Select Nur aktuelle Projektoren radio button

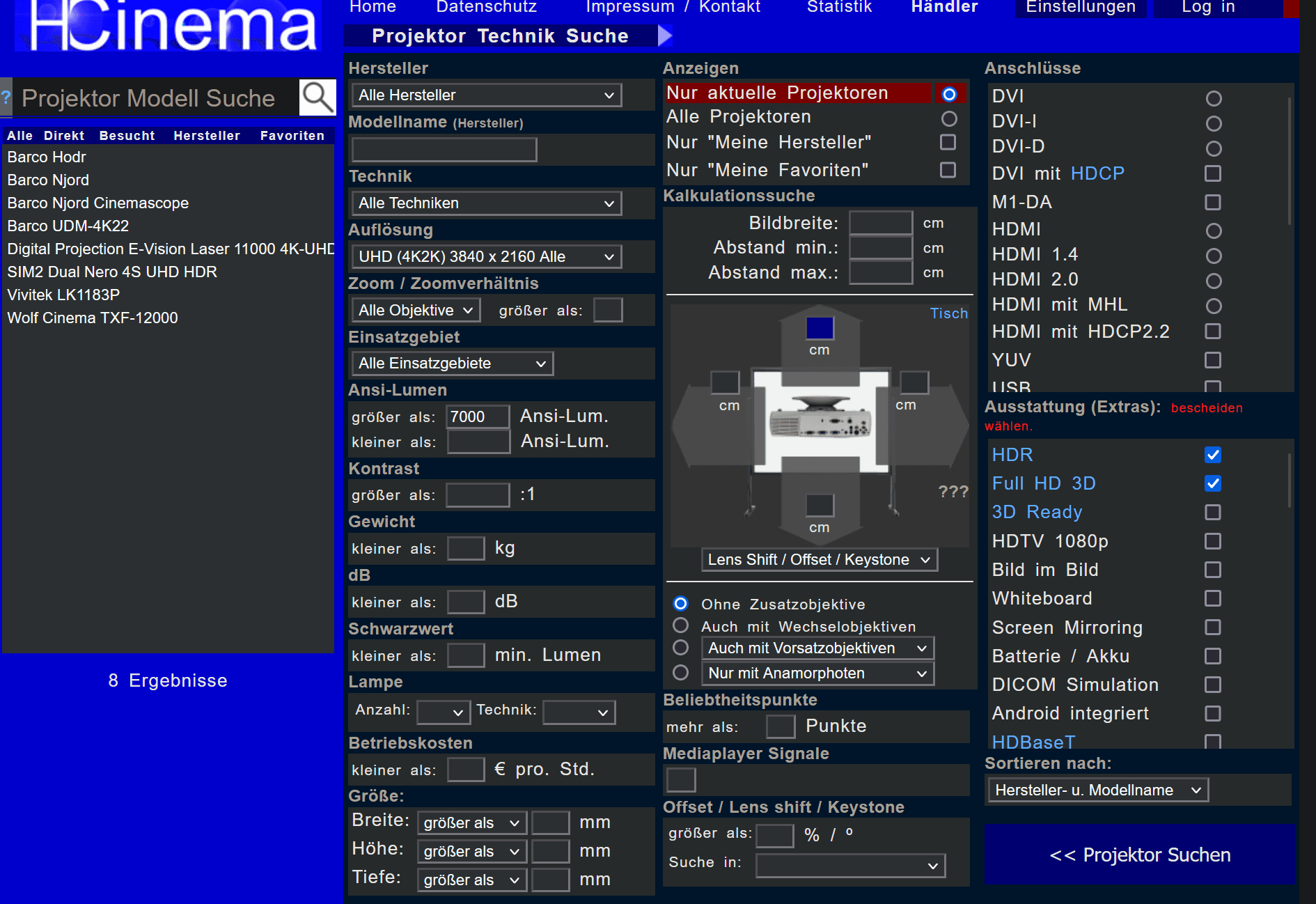click(x=948, y=94)
